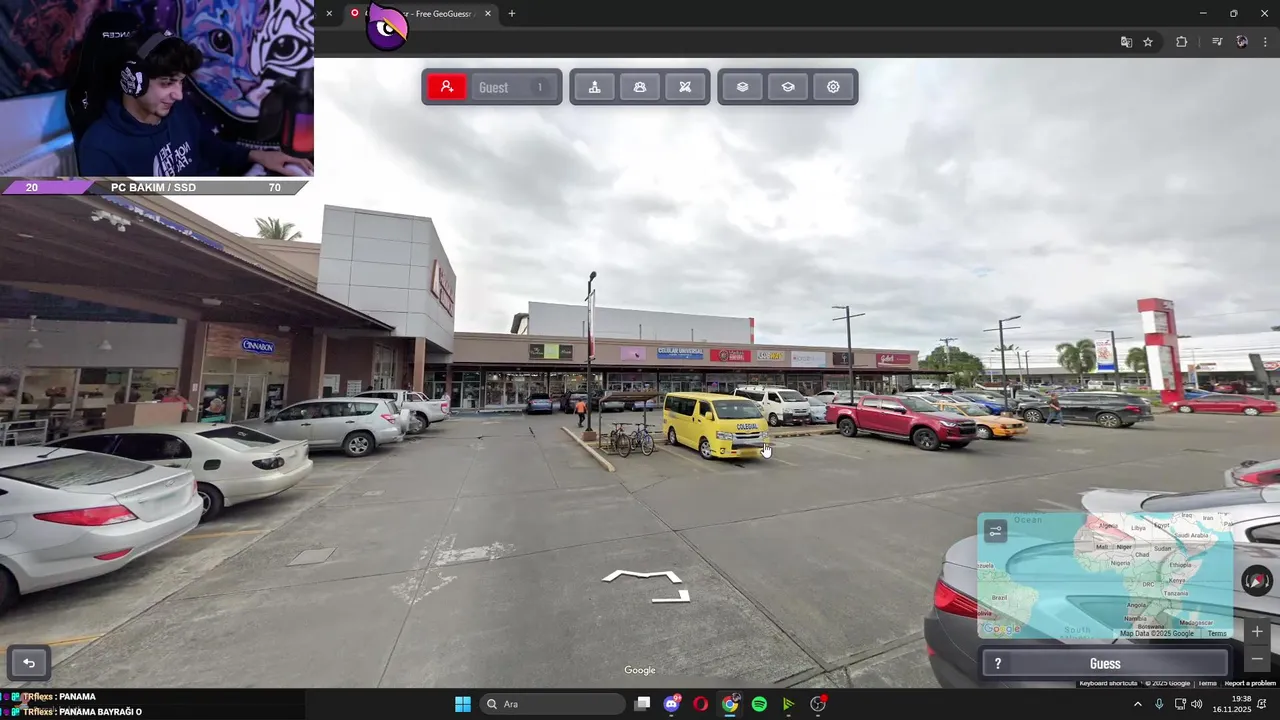
Task: Launch Opera from the taskbar
Action: pos(701,704)
